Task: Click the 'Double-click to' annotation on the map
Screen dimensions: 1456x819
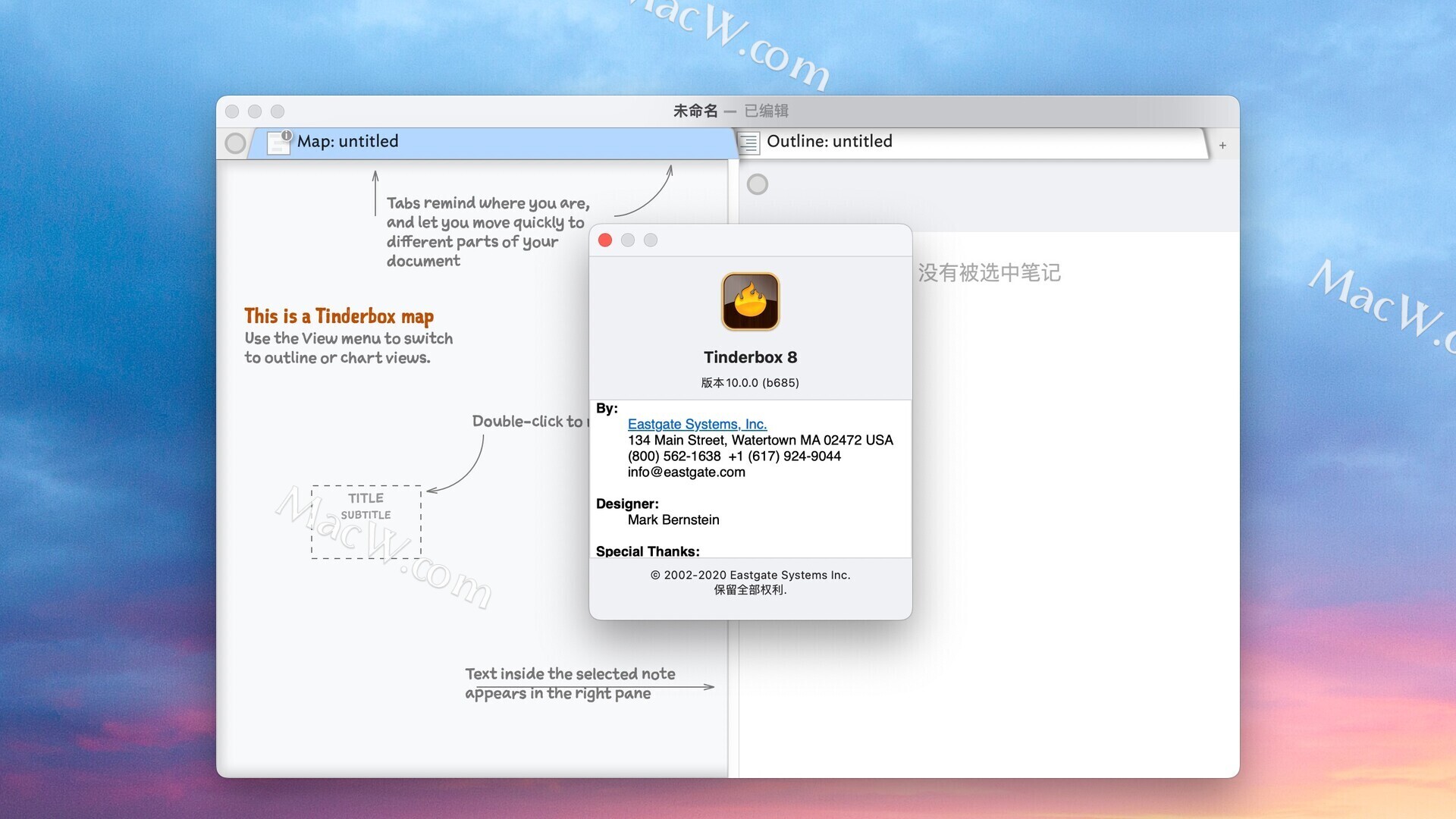Action: pos(529,422)
